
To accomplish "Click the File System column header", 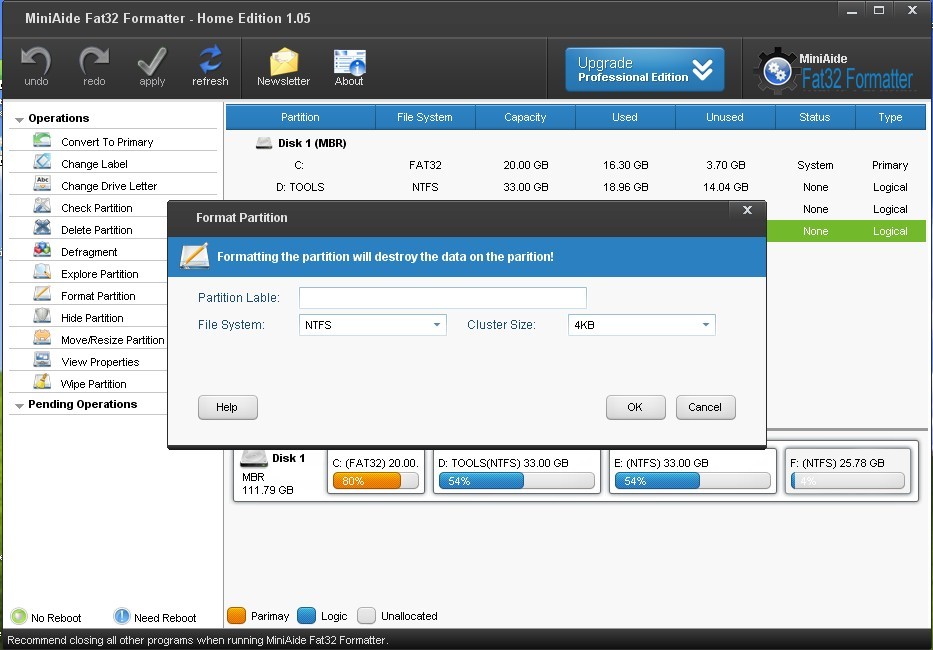I will point(425,117).
